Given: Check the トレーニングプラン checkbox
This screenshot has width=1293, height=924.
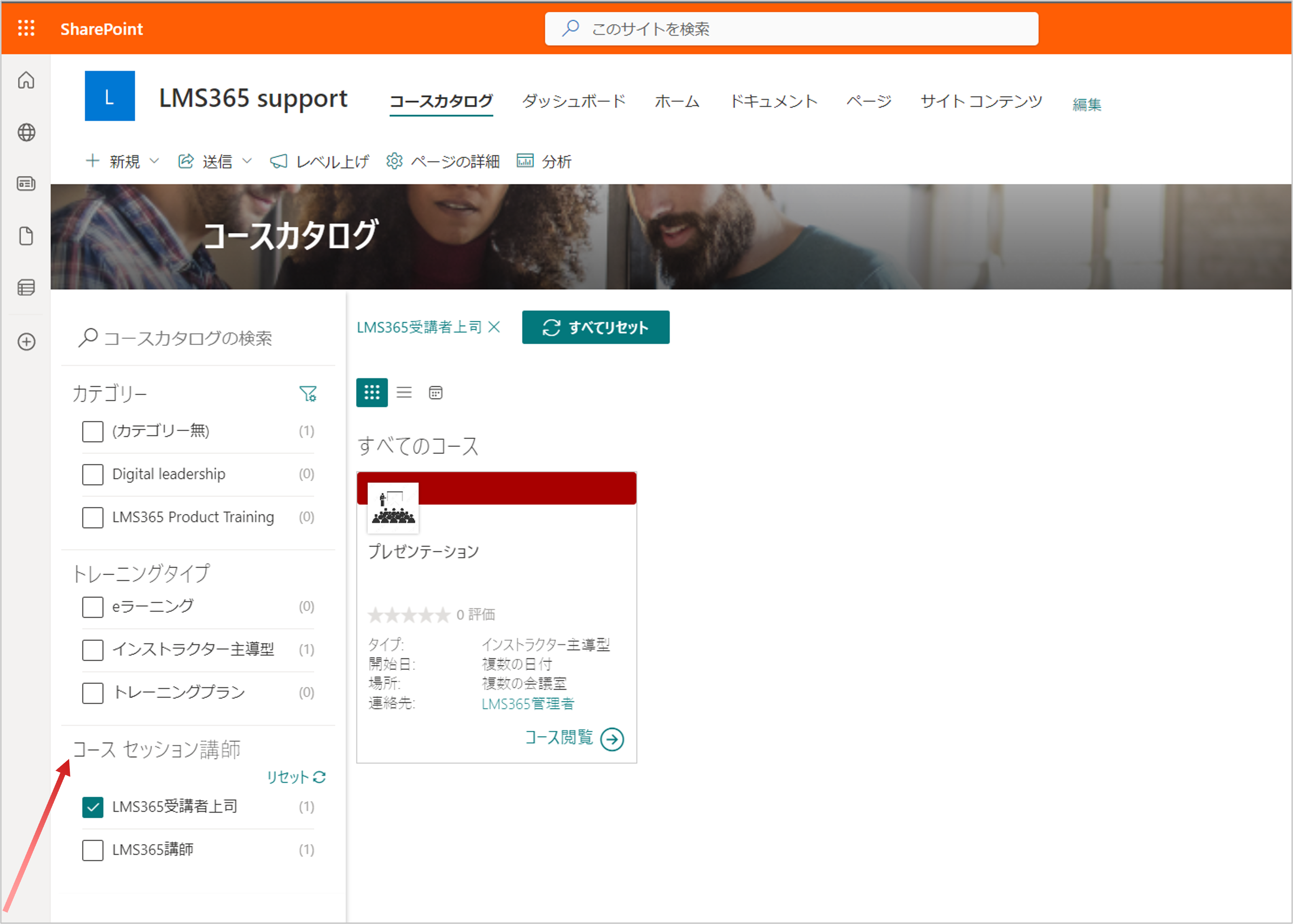Looking at the screenshot, I should (x=93, y=693).
